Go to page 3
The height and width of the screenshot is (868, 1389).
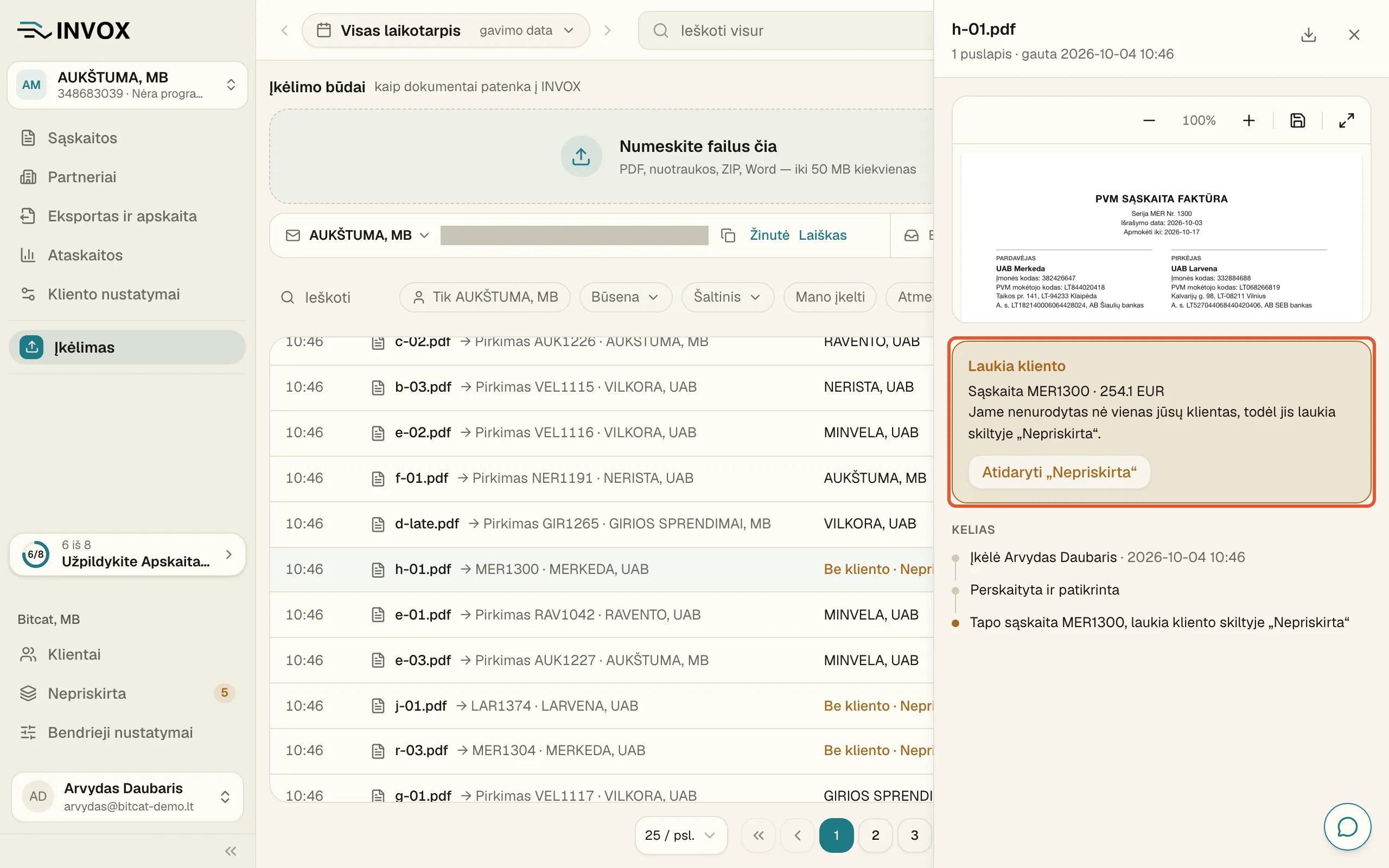(x=914, y=835)
